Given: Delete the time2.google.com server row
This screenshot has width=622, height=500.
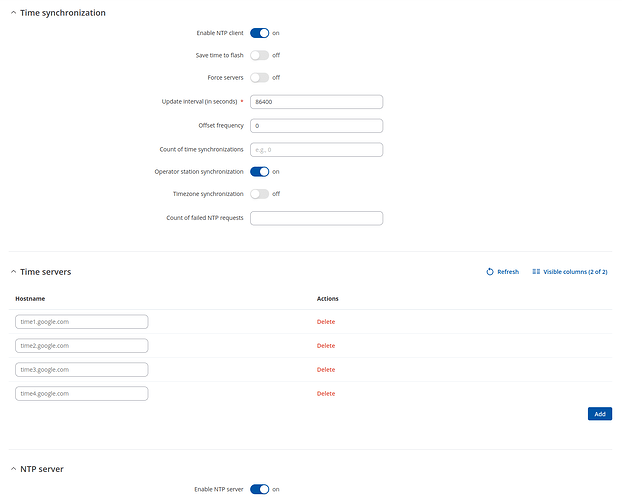Looking at the screenshot, I should 326,346.
